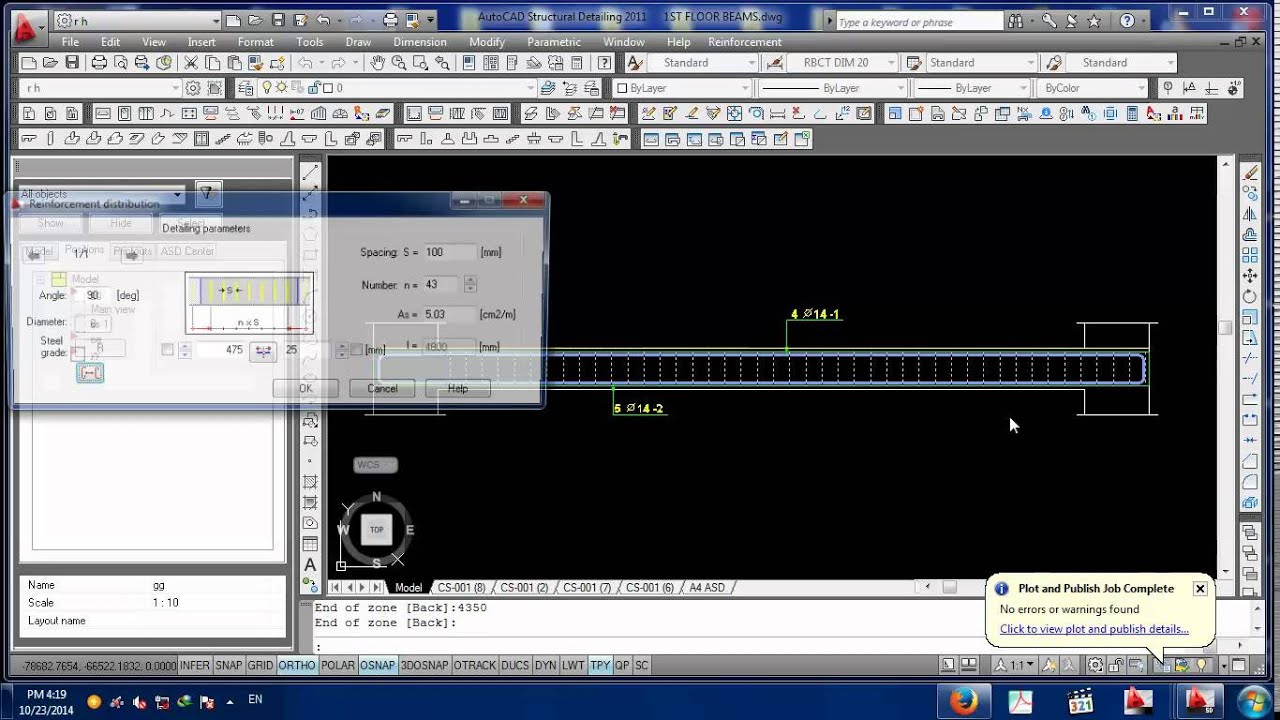Click the Firefox icon in the taskbar
The image size is (1280, 720).
(x=964, y=700)
